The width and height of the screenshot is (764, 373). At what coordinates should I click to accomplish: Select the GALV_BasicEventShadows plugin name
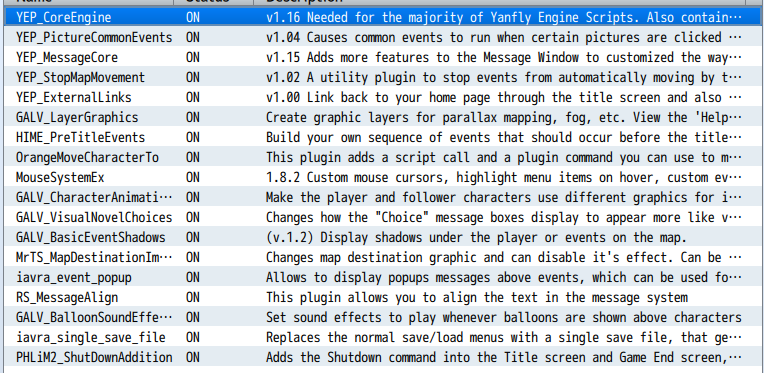pos(91,237)
